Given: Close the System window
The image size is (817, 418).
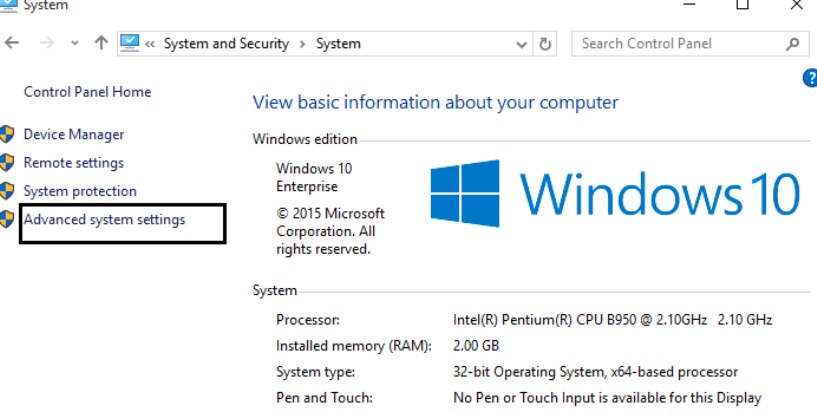Looking at the screenshot, I should pyautogui.click(x=797, y=5).
